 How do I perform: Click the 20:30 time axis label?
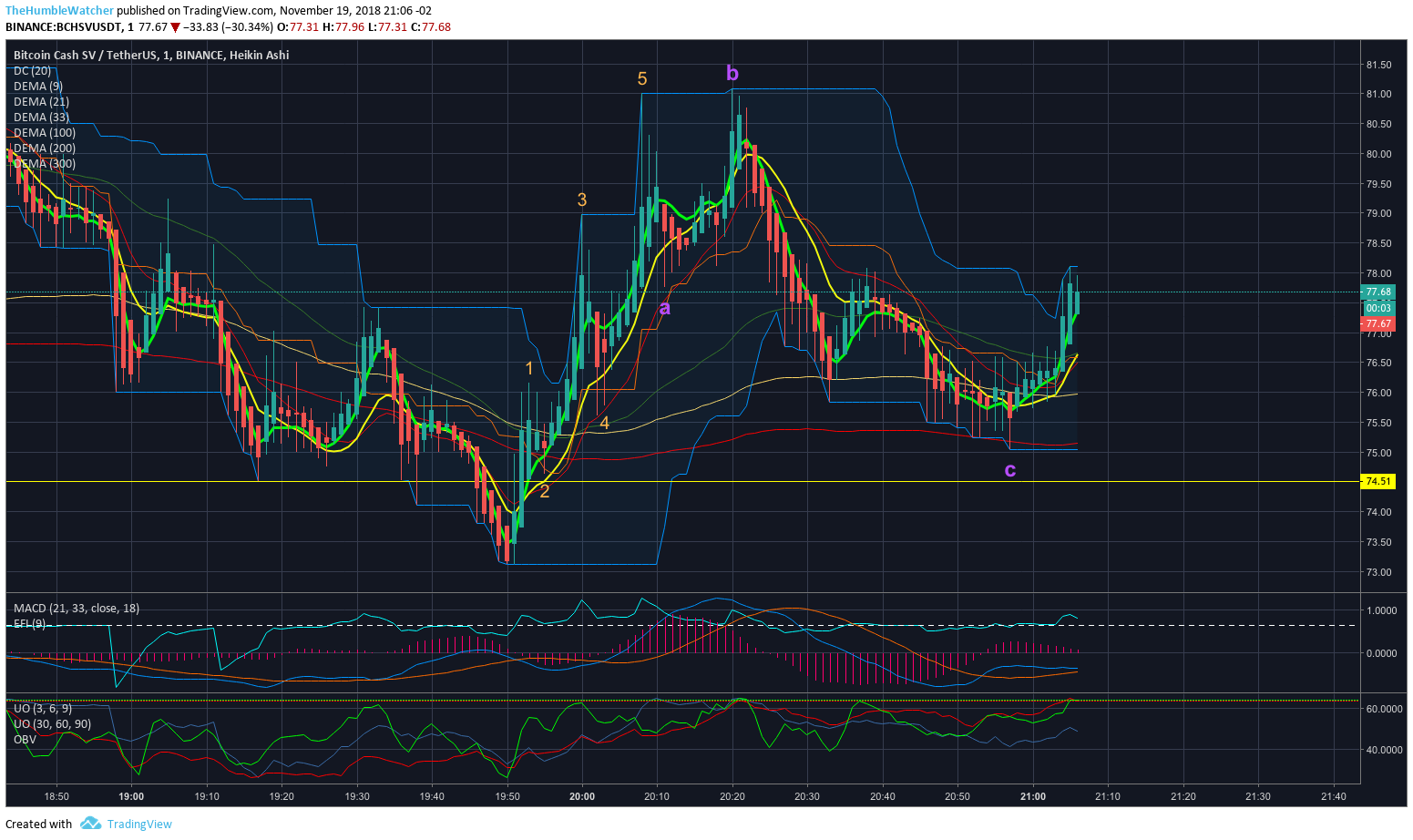(807, 796)
